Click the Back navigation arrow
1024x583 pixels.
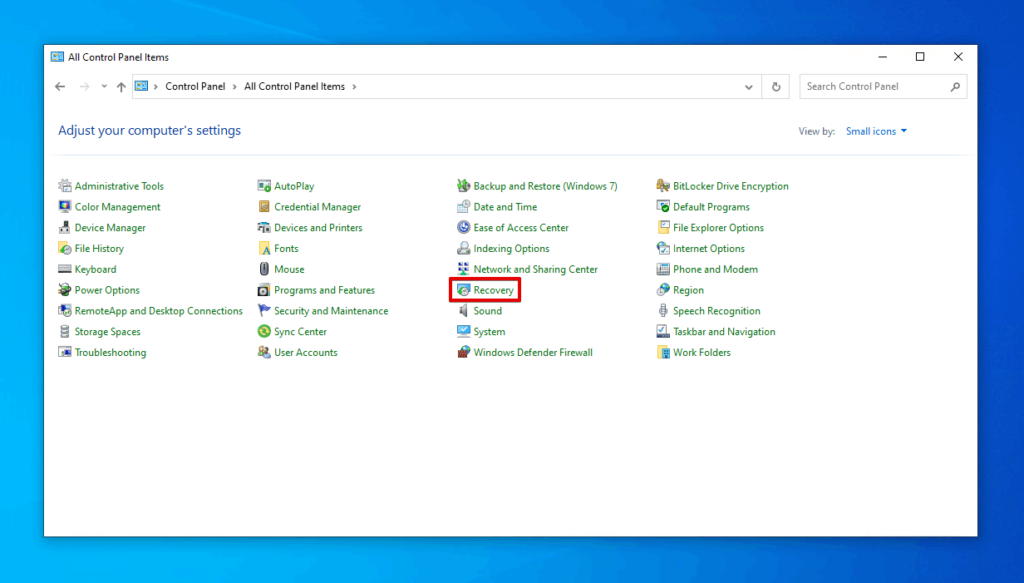click(60, 87)
